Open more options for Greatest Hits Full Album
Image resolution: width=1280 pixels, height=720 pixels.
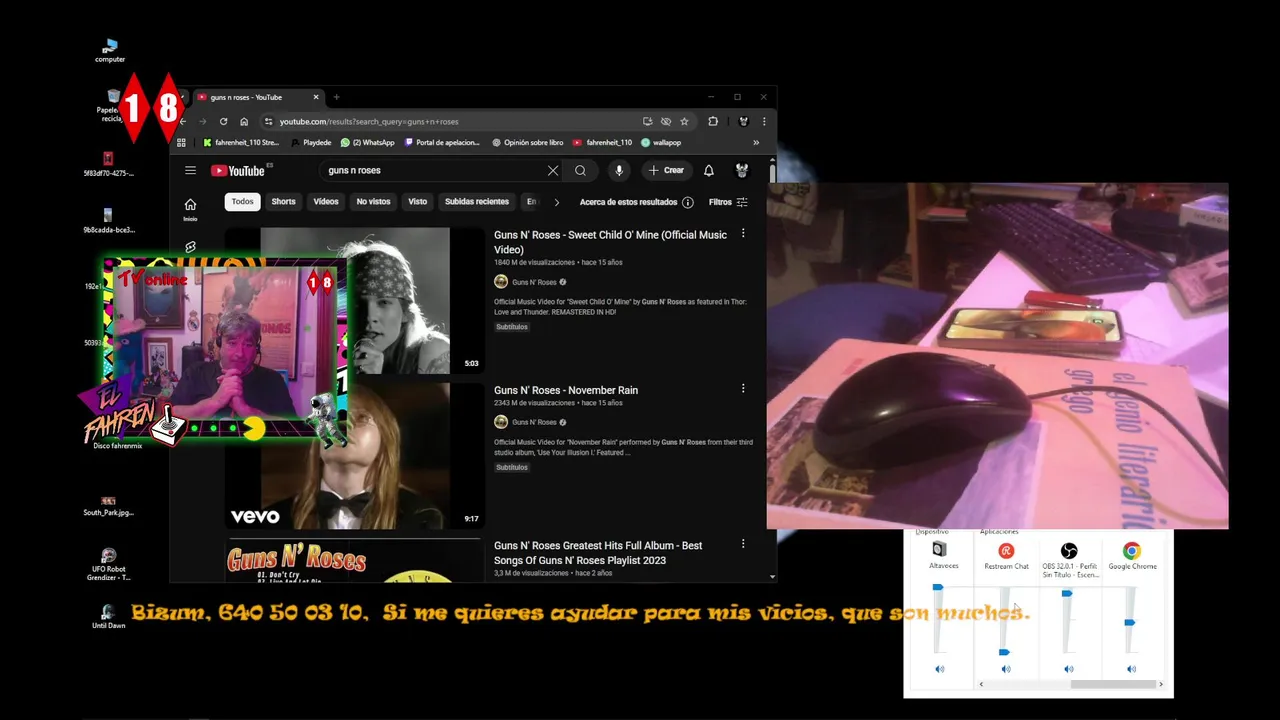[743, 544]
